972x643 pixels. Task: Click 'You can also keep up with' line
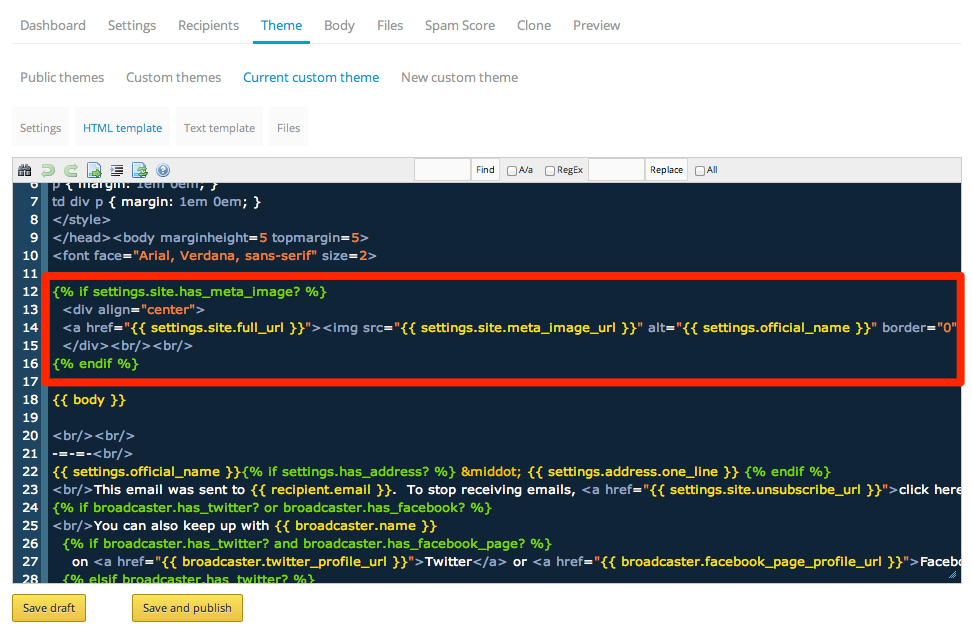[244, 526]
